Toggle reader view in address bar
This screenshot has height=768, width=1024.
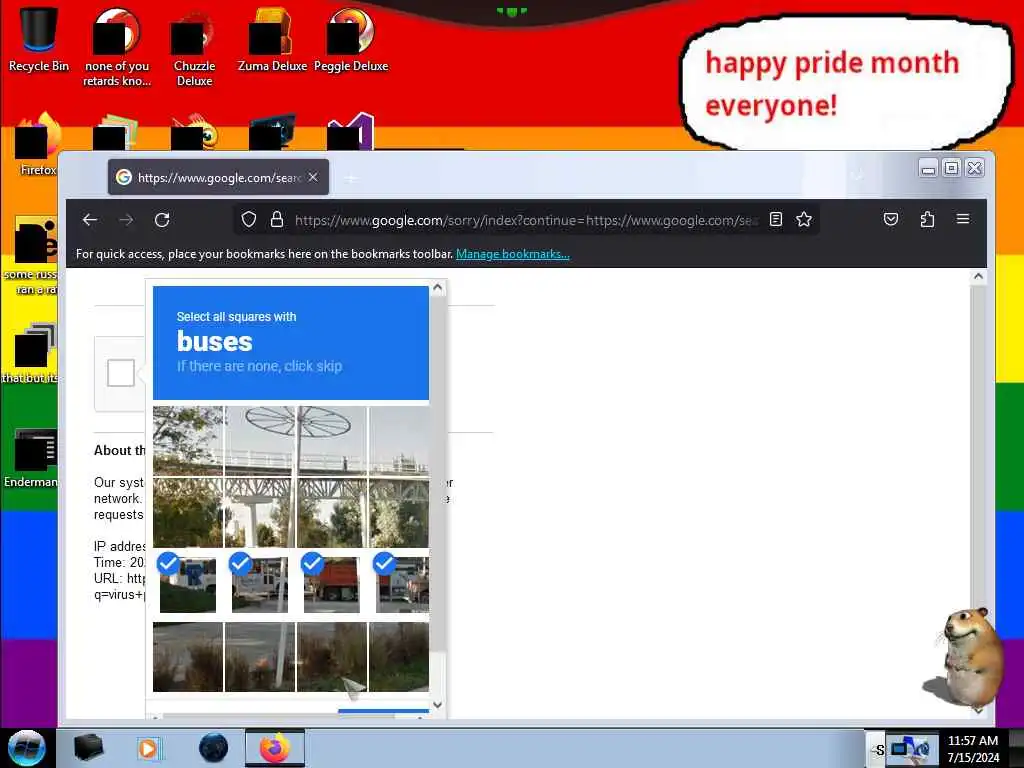(776, 219)
